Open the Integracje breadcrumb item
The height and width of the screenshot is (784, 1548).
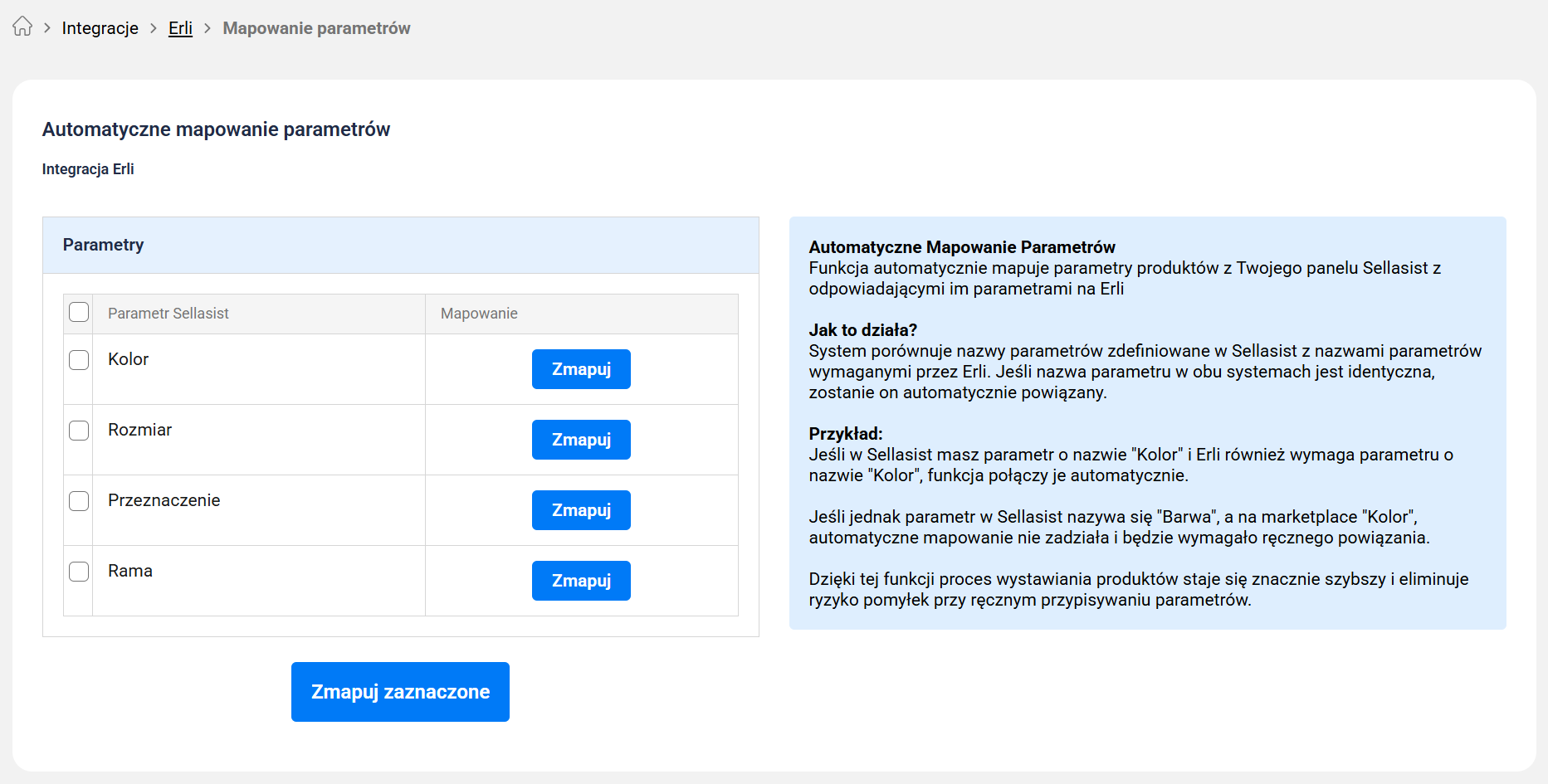[100, 28]
